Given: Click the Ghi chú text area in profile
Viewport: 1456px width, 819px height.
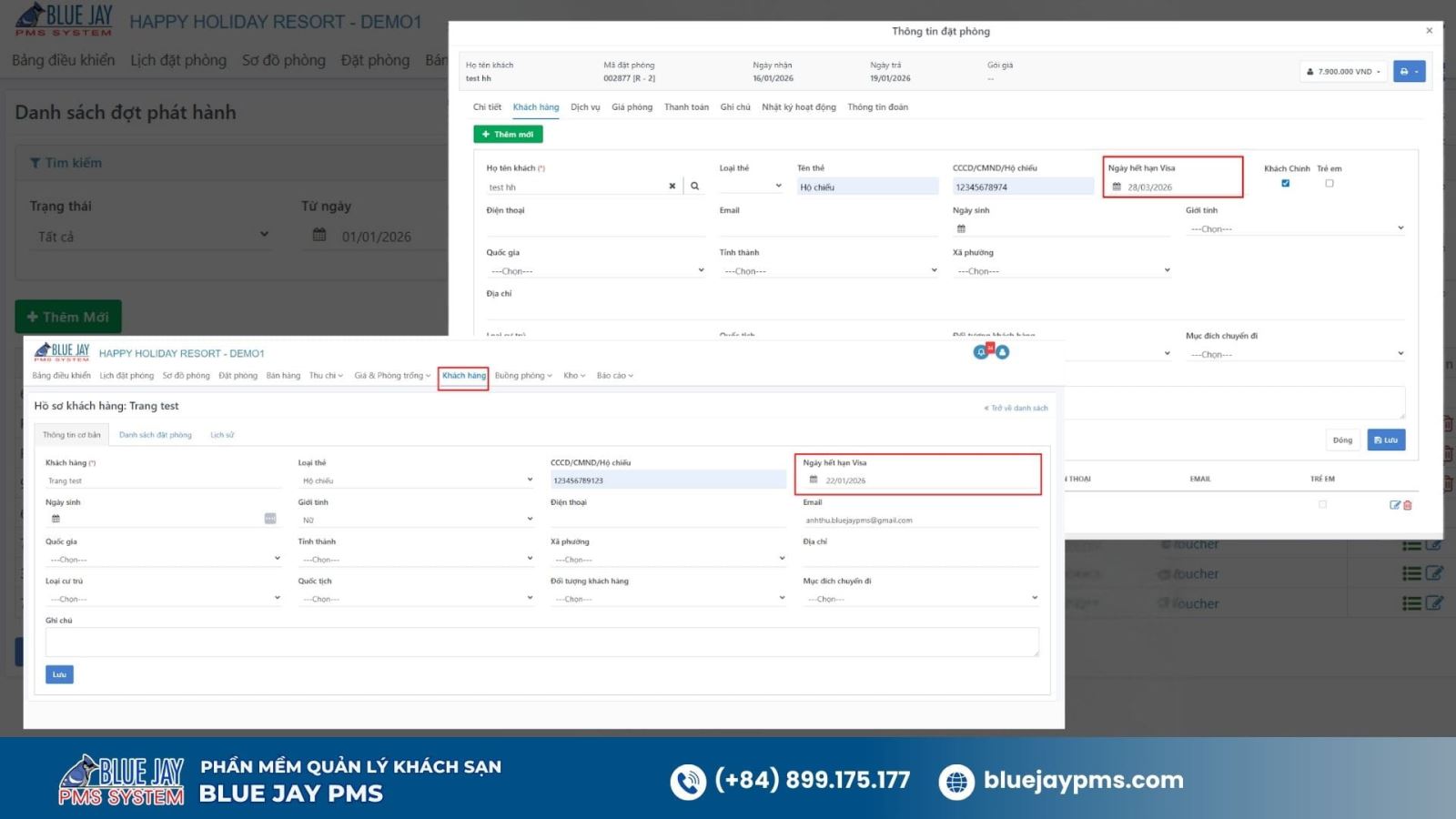Looking at the screenshot, I should pos(541,642).
